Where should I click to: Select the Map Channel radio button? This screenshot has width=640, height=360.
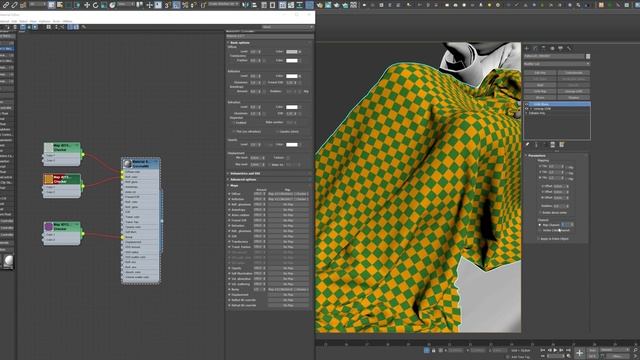[x=540, y=225]
